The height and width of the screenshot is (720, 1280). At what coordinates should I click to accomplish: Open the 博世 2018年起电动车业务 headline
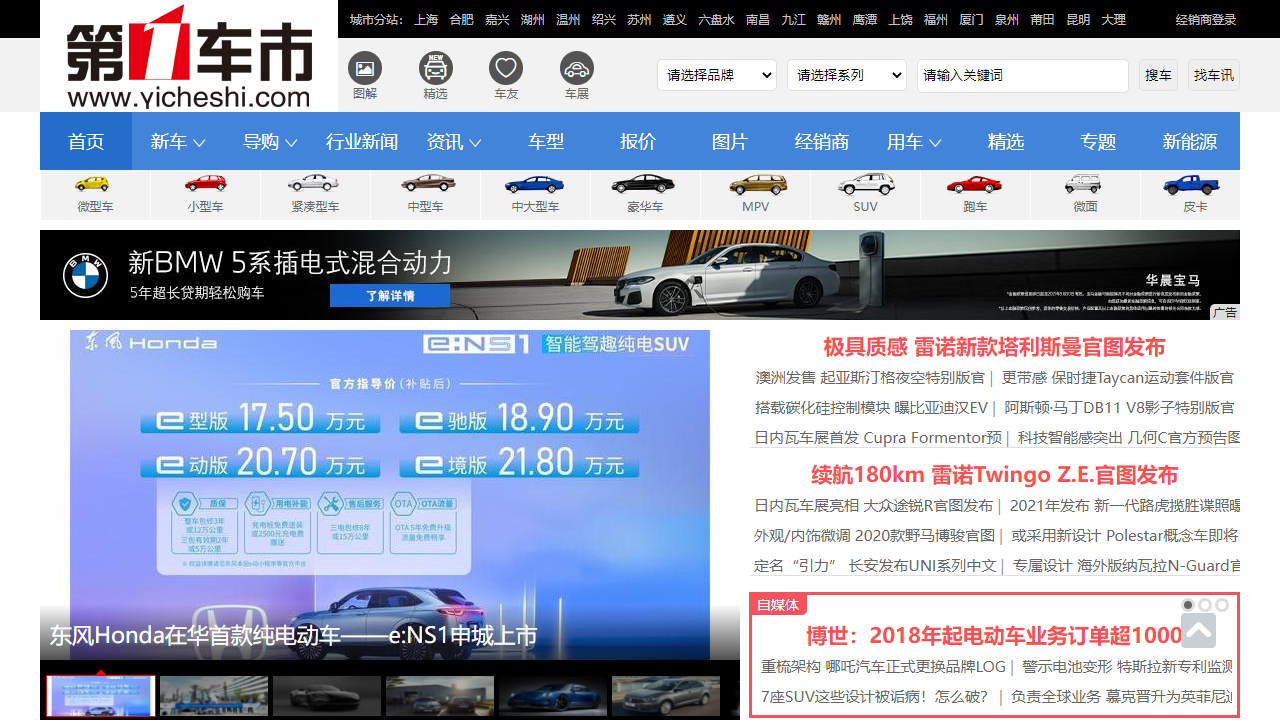click(x=994, y=636)
